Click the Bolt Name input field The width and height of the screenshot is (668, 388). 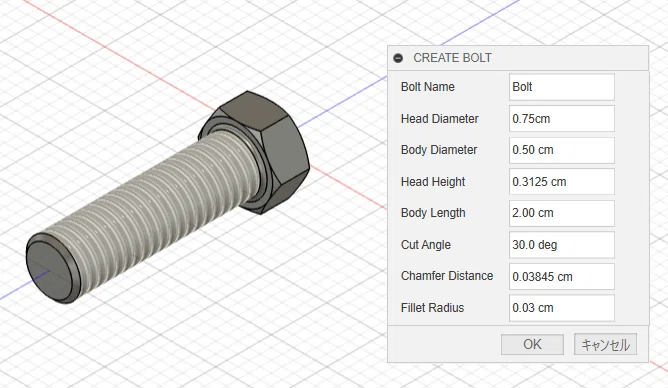(561, 87)
